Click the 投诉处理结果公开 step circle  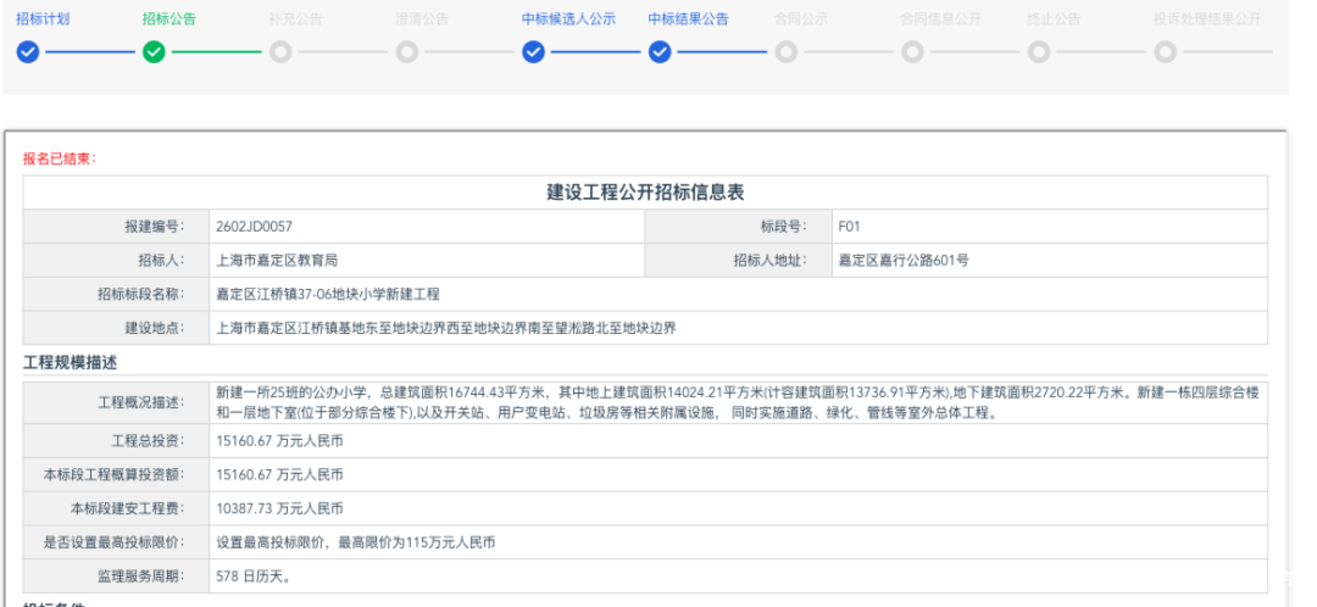click(x=1165, y=52)
